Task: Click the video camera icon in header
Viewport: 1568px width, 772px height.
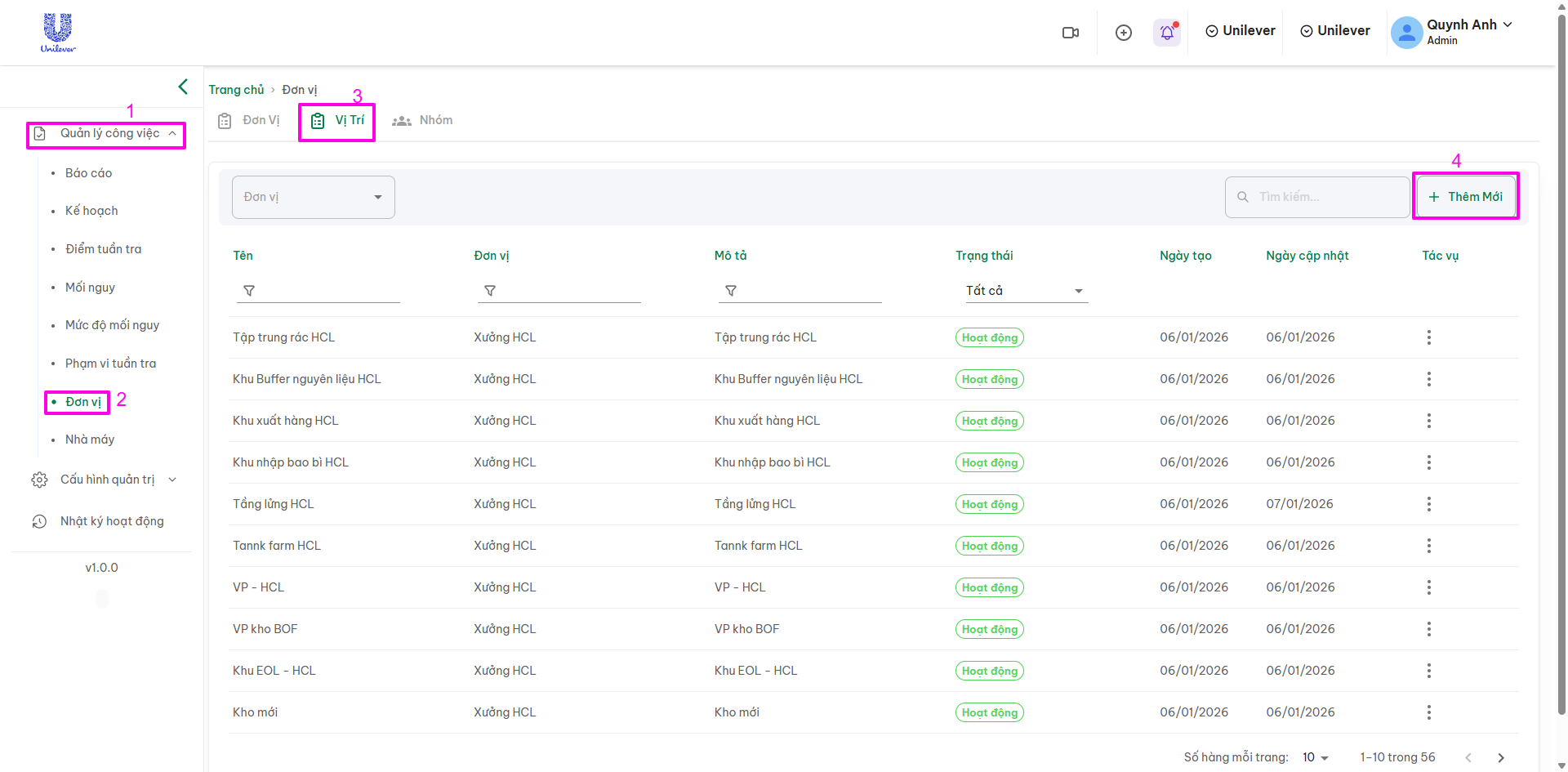Action: (1070, 33)
